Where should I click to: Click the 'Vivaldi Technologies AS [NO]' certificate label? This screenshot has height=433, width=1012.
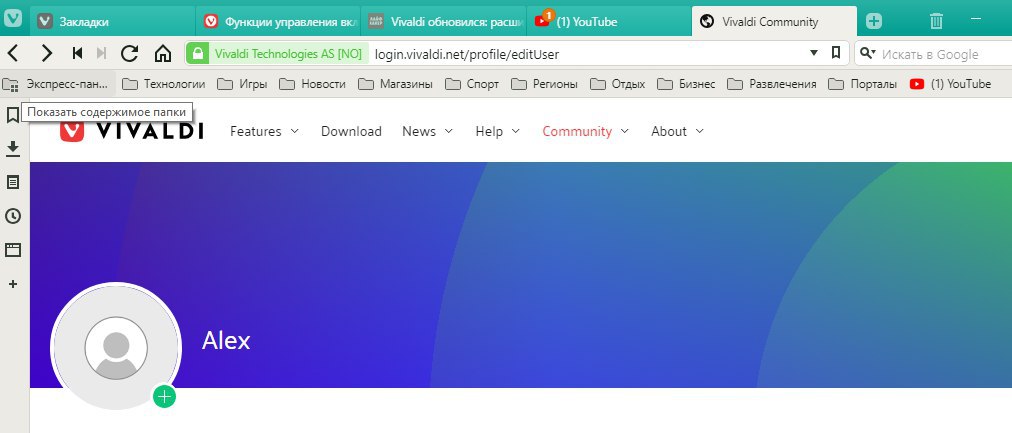[x=288, y=54]
